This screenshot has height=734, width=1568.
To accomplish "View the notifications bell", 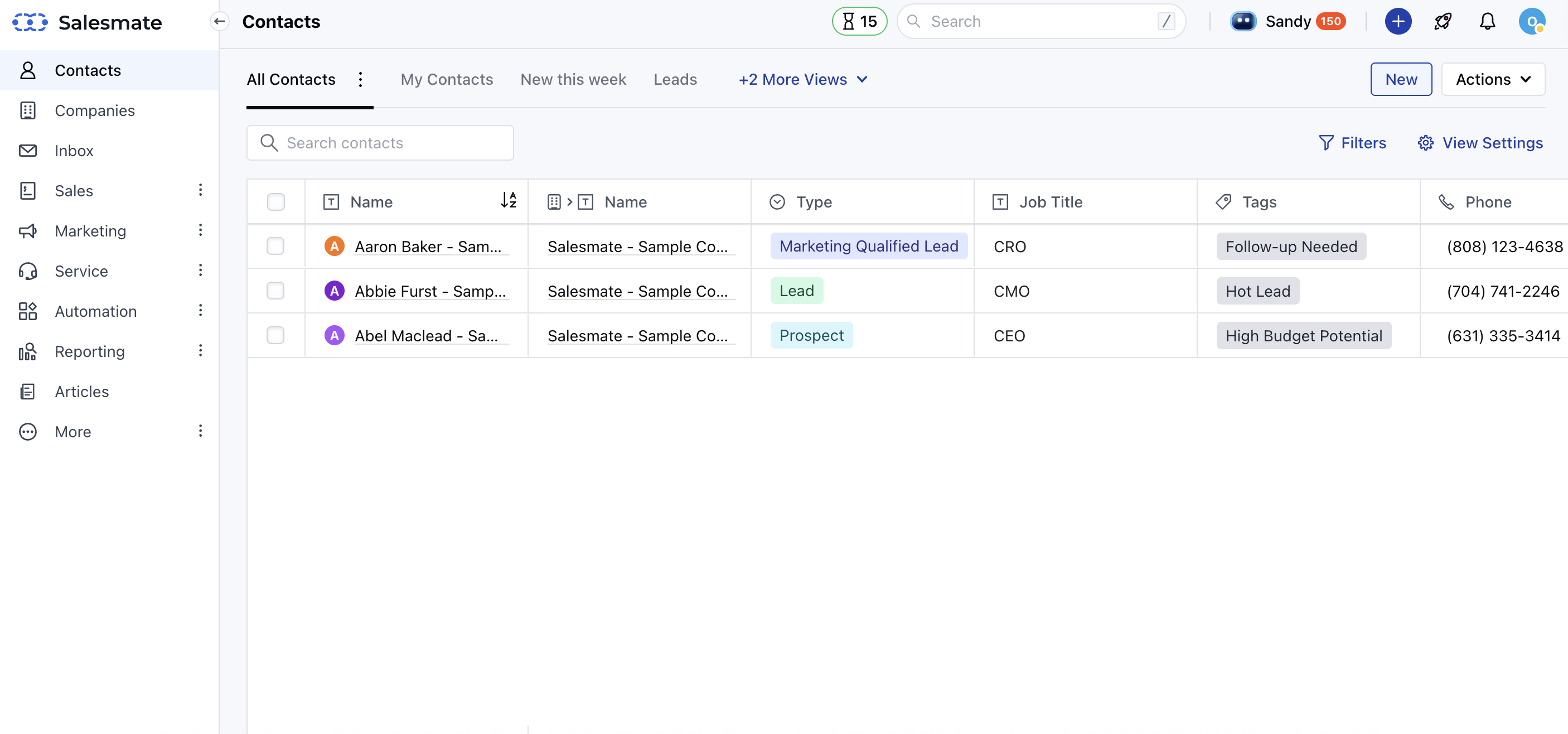I will tap(1487, 21).
